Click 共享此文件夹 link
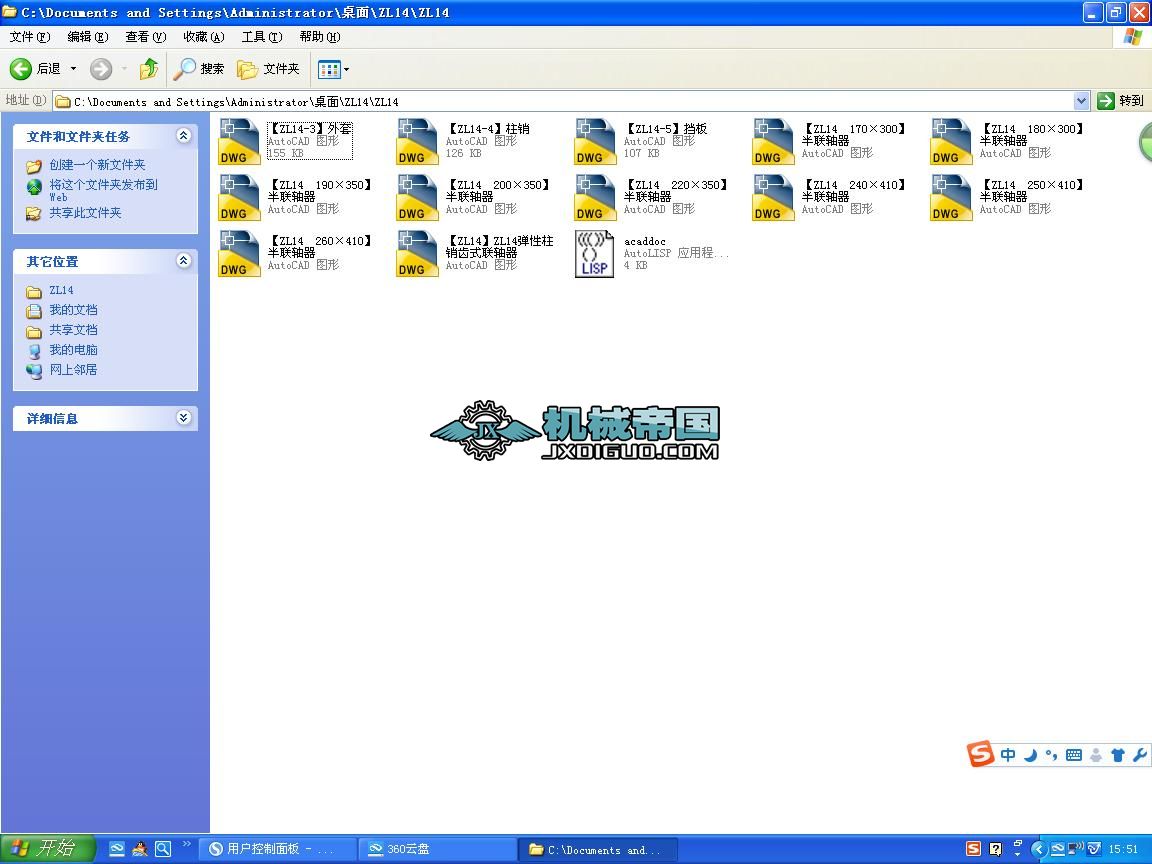1152x864 pixels. [x=85, y=213]
